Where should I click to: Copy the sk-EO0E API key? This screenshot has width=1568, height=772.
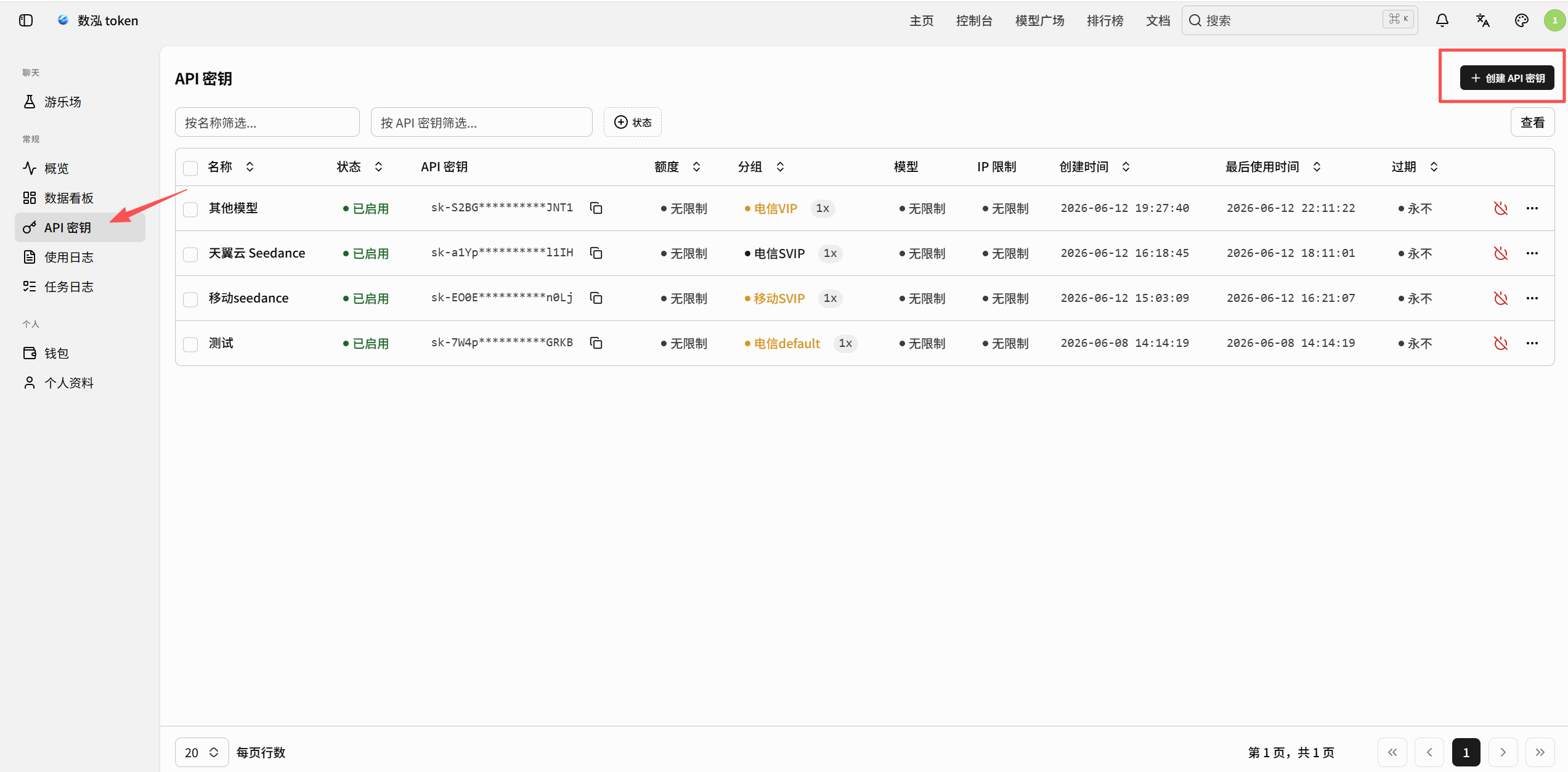596,298
